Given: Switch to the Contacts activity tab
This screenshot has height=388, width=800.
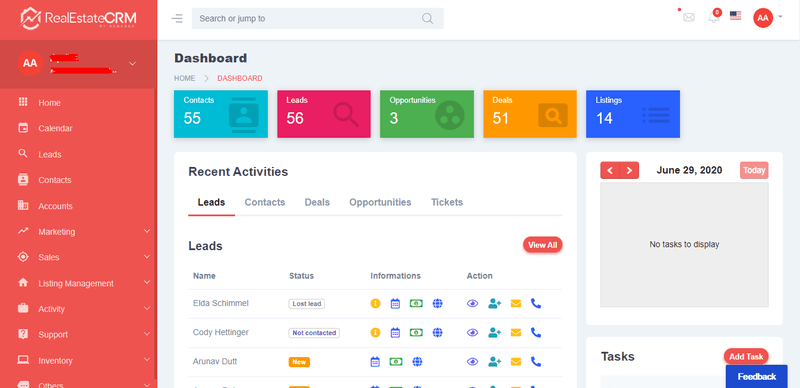Looking at the screenshot, I should [x=265, y=202].
